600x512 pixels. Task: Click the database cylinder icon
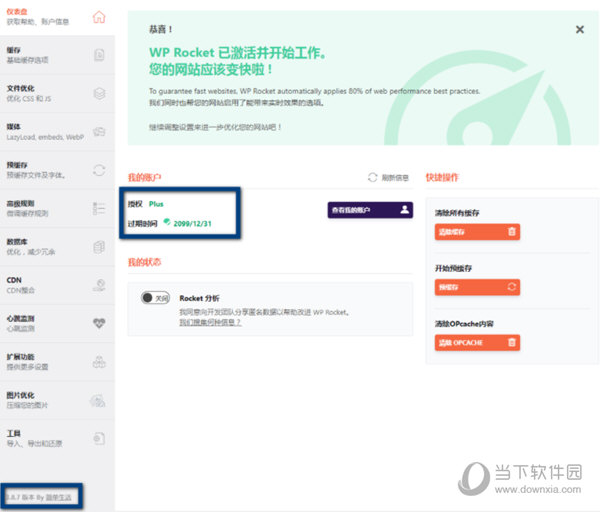[x=99, y=247]
